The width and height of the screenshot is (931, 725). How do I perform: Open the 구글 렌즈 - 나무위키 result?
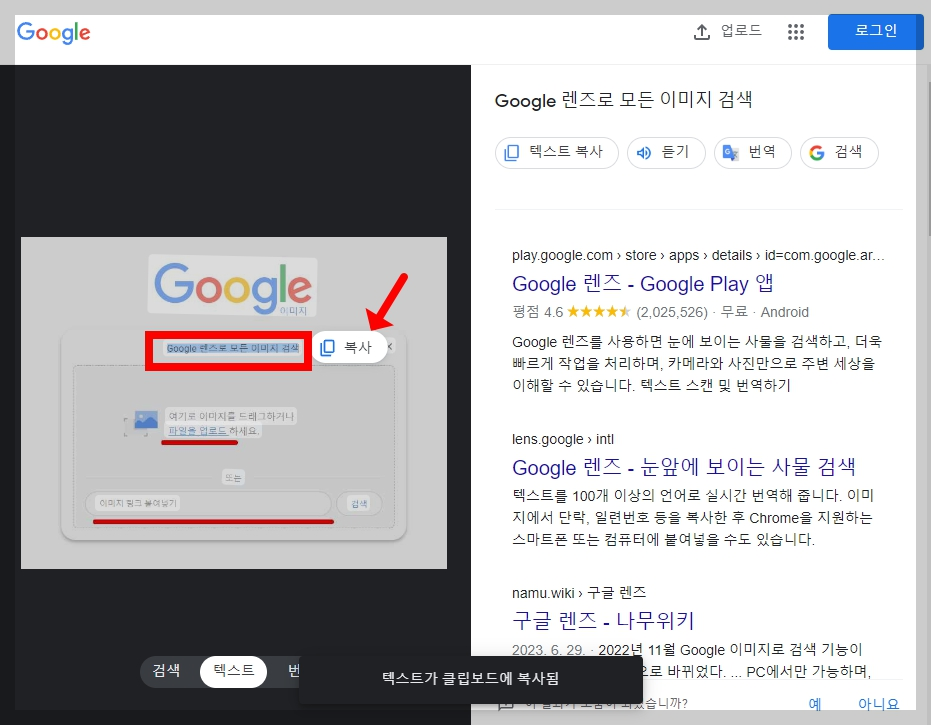[603, 620]
